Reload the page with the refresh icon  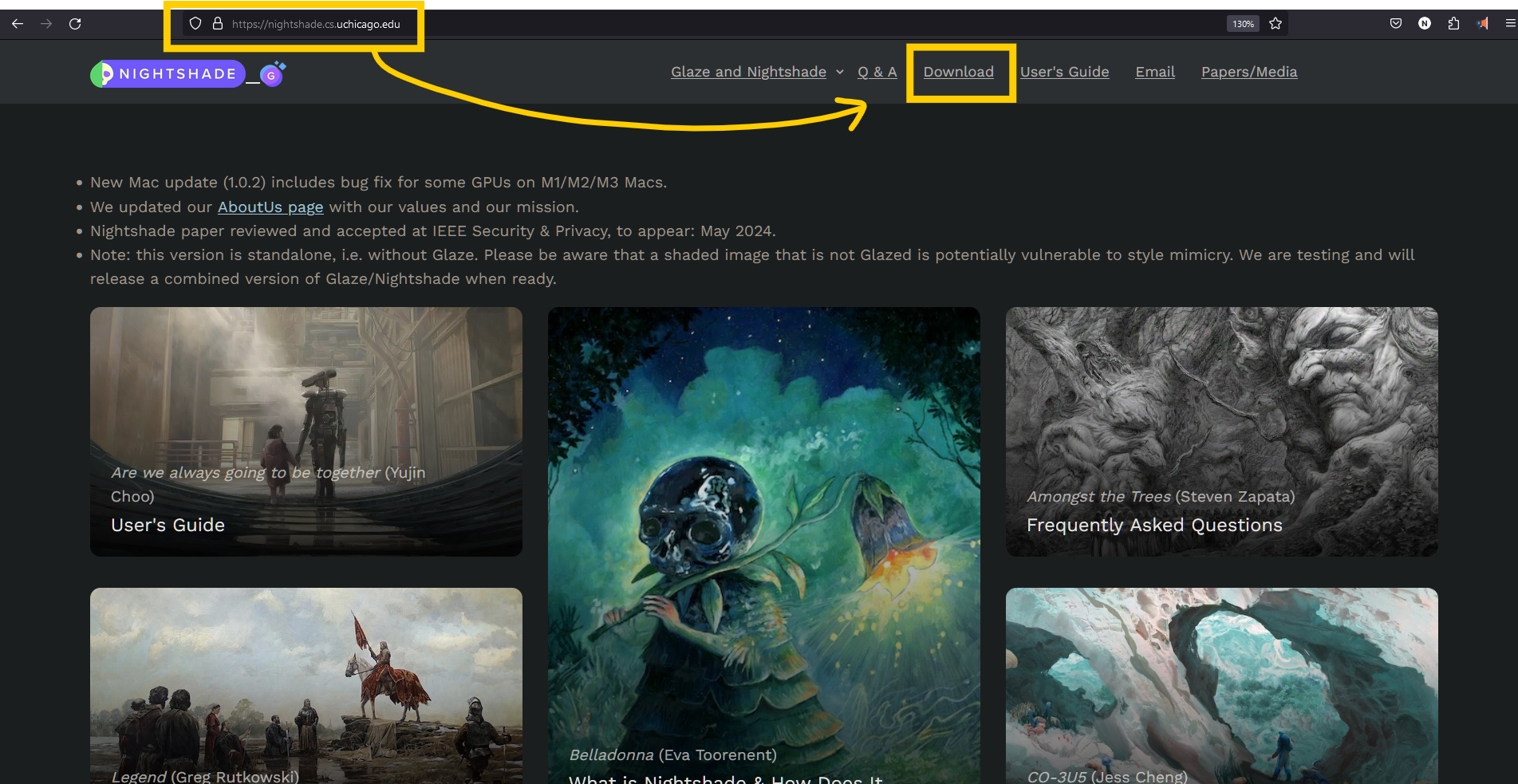click(75, 24)
